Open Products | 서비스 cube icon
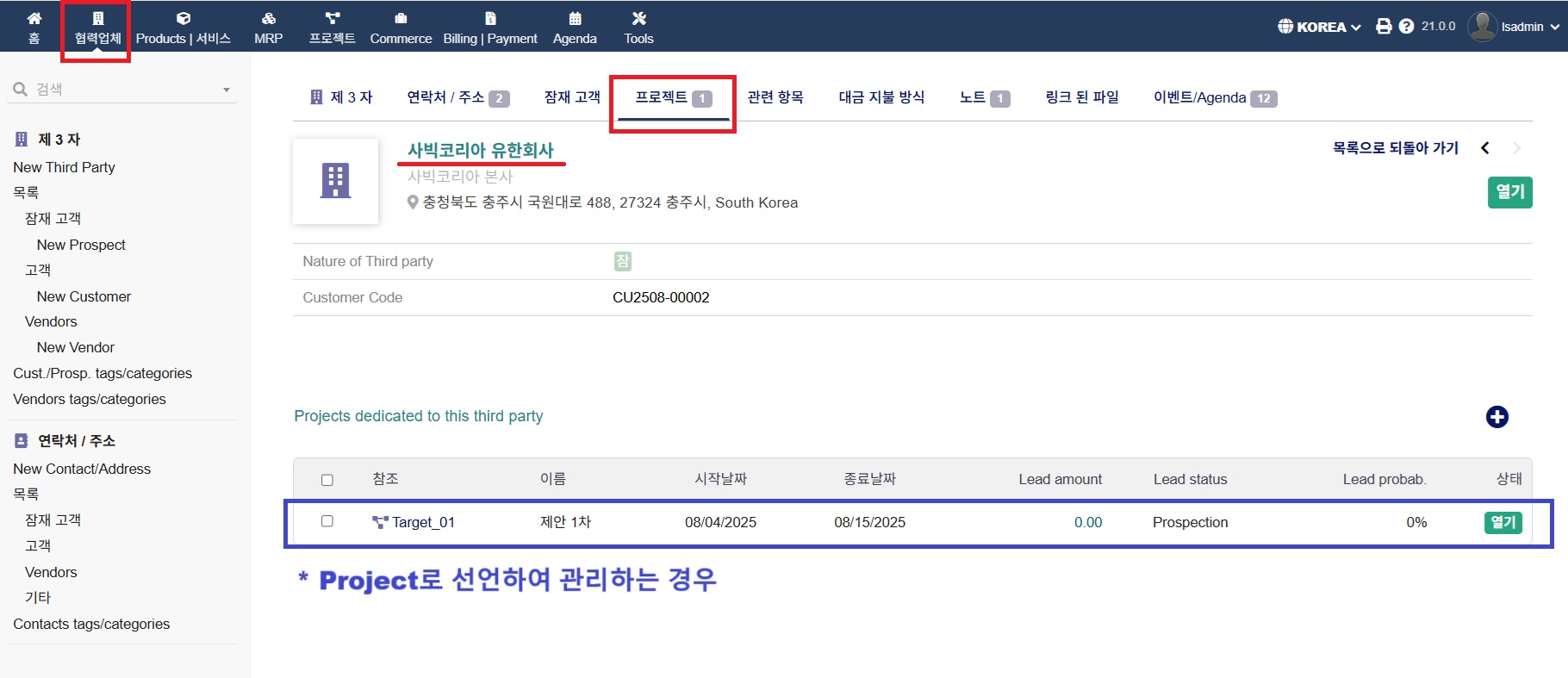Image resolution: width=1568 pixels, height=678 pixels. (183, 18)
